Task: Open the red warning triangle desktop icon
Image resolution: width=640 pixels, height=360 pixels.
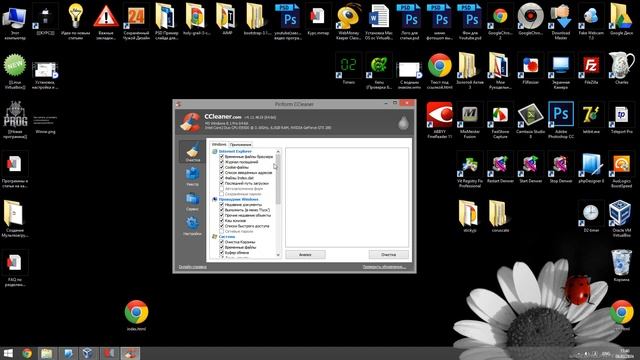Action: (x=106, y=21)
